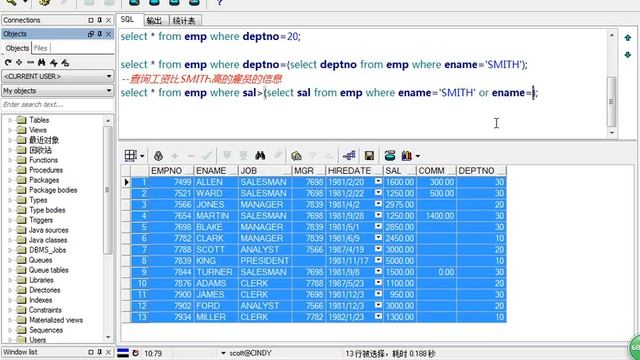This screenshot has height=360, width=640.
Task: Switch to the Files sub-tab
Action: pos(40,48)
